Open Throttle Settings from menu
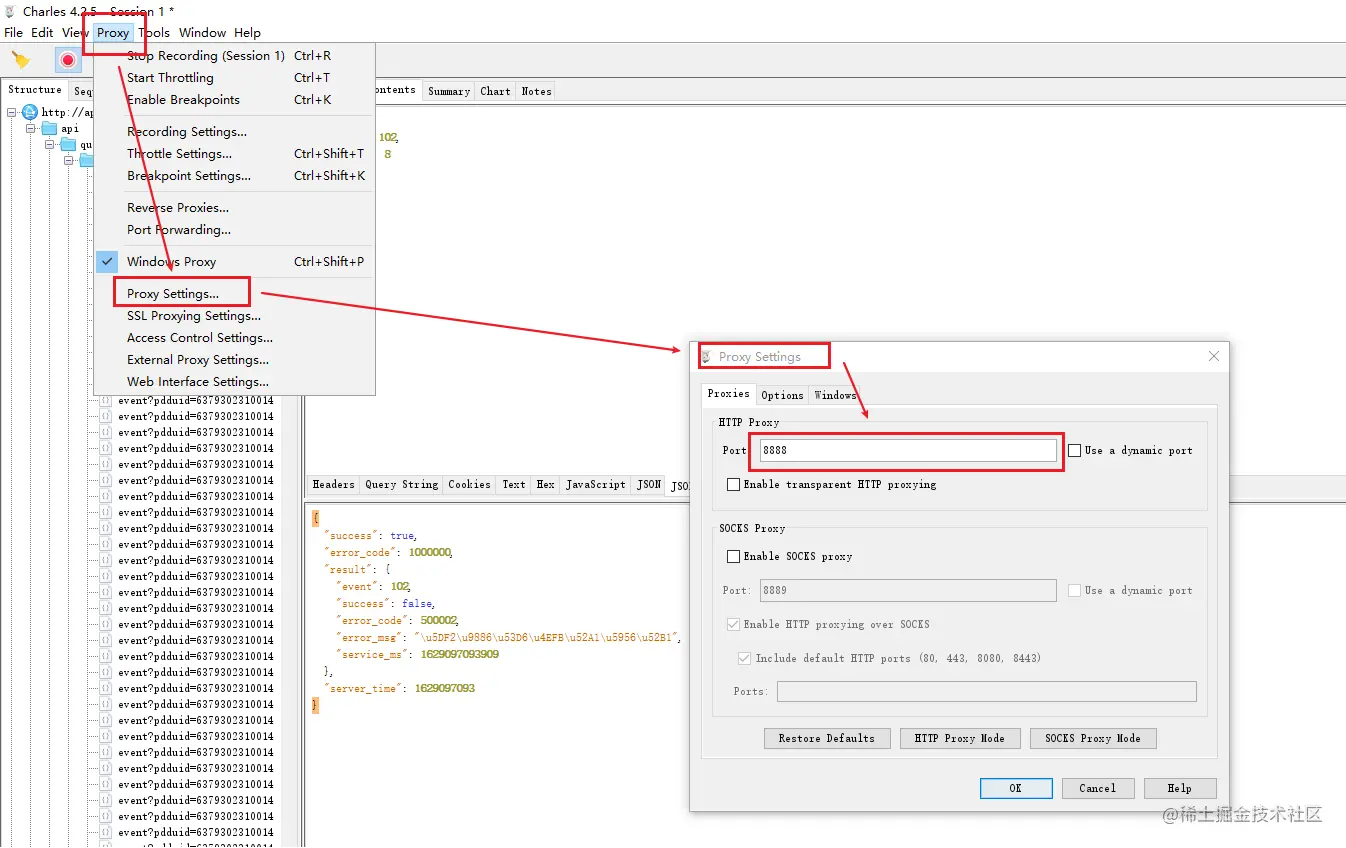 click(235, 154)
